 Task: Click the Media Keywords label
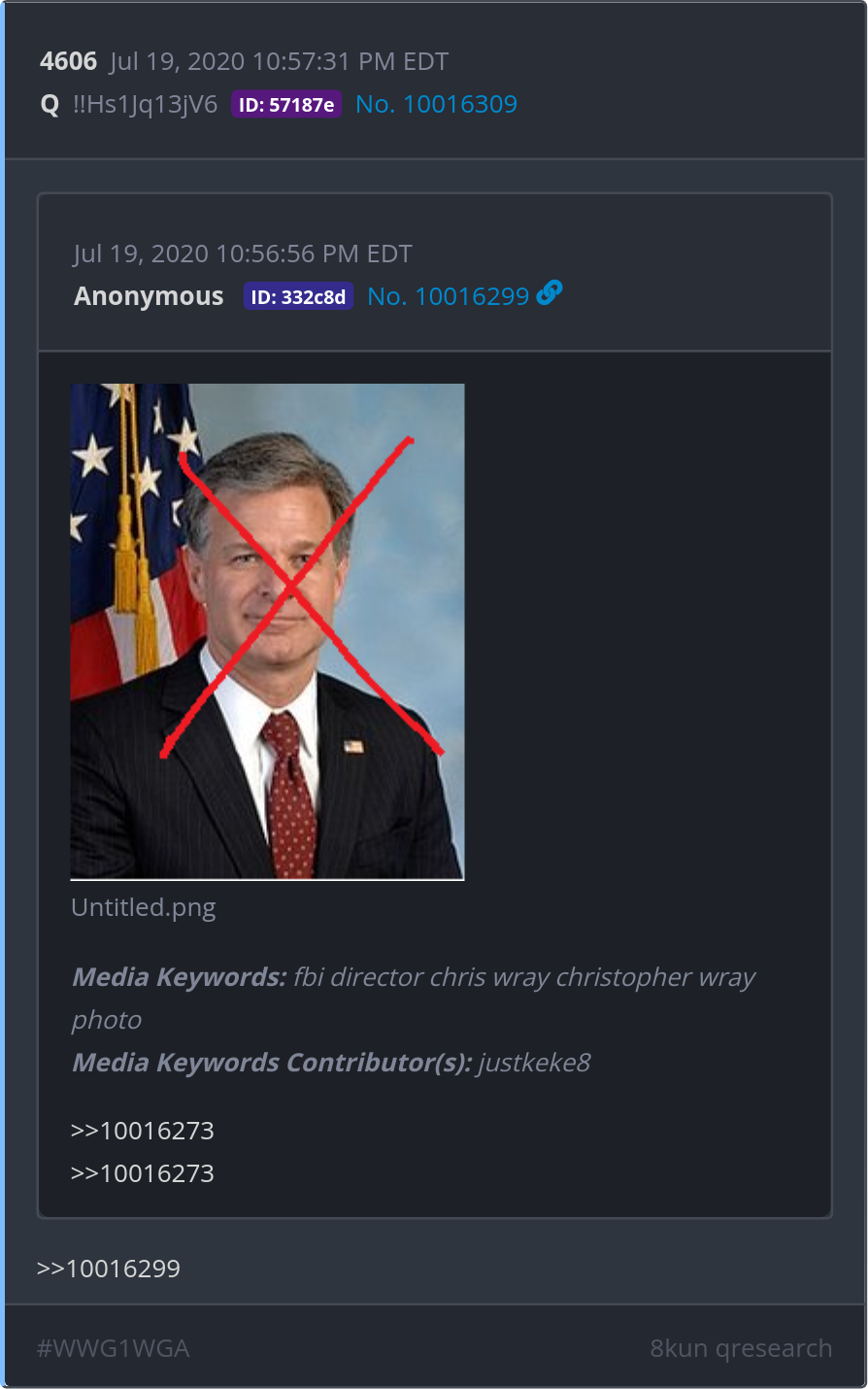coord(180,977)
